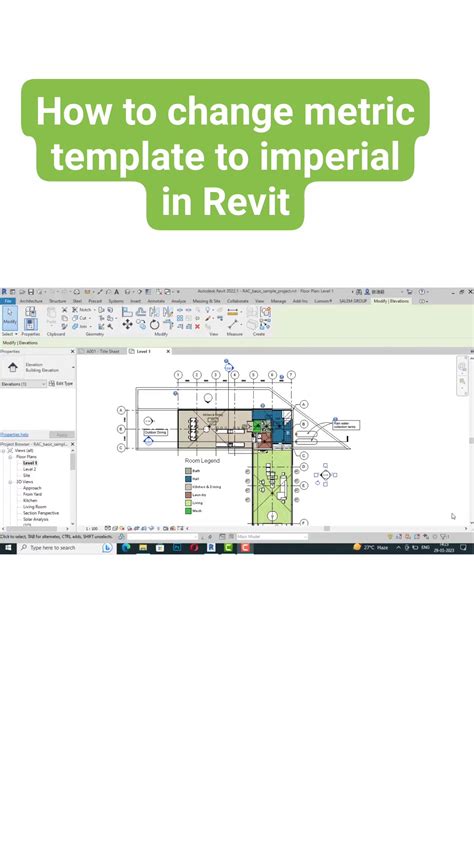The width and height of the screenshot is (474, 842).
Task: Collapse the Floor Plans tree node
Action: point(10,457)
